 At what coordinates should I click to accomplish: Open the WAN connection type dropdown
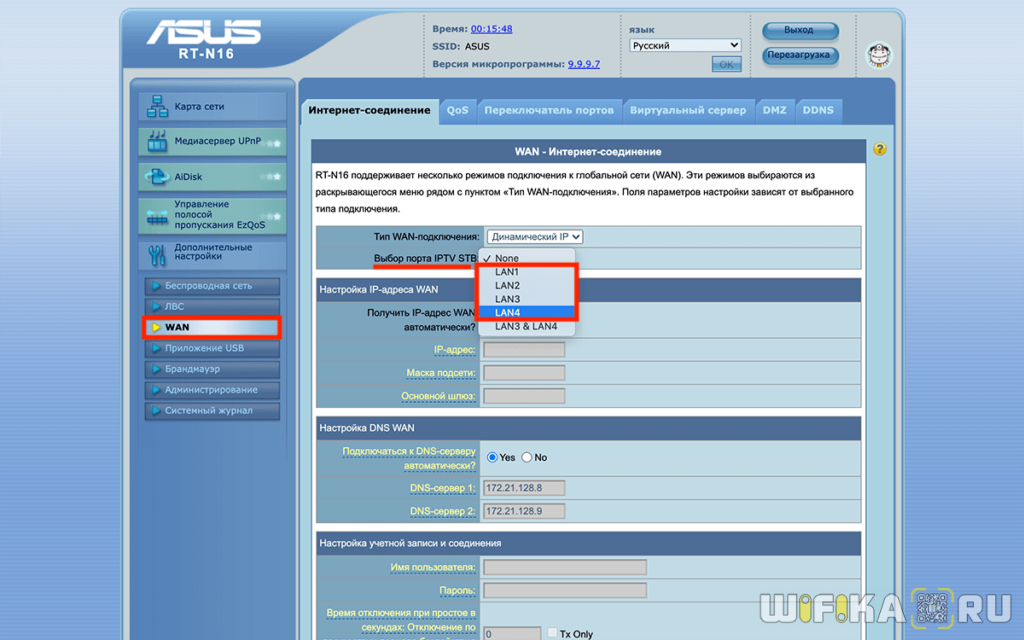tap(534, 237)
